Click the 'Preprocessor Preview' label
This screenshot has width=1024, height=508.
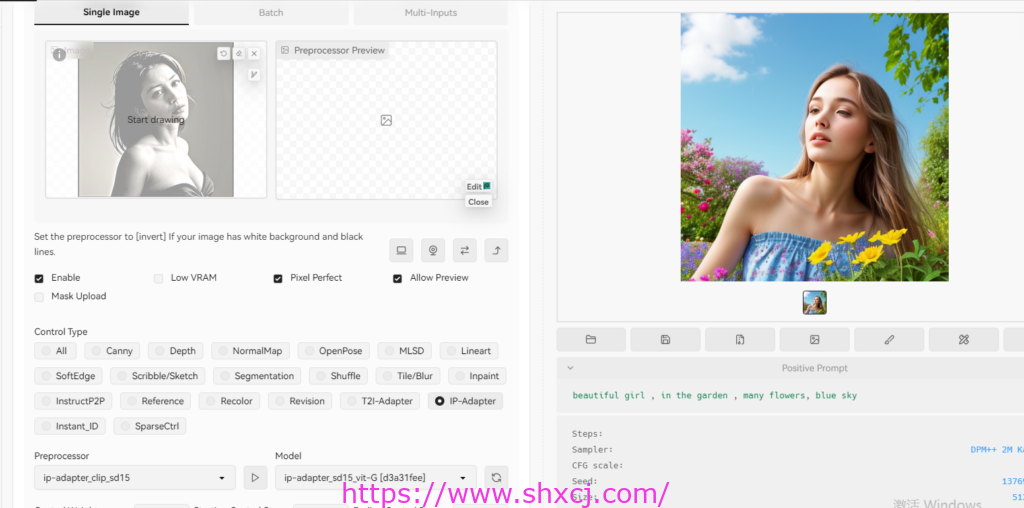(x=339, y=50)
